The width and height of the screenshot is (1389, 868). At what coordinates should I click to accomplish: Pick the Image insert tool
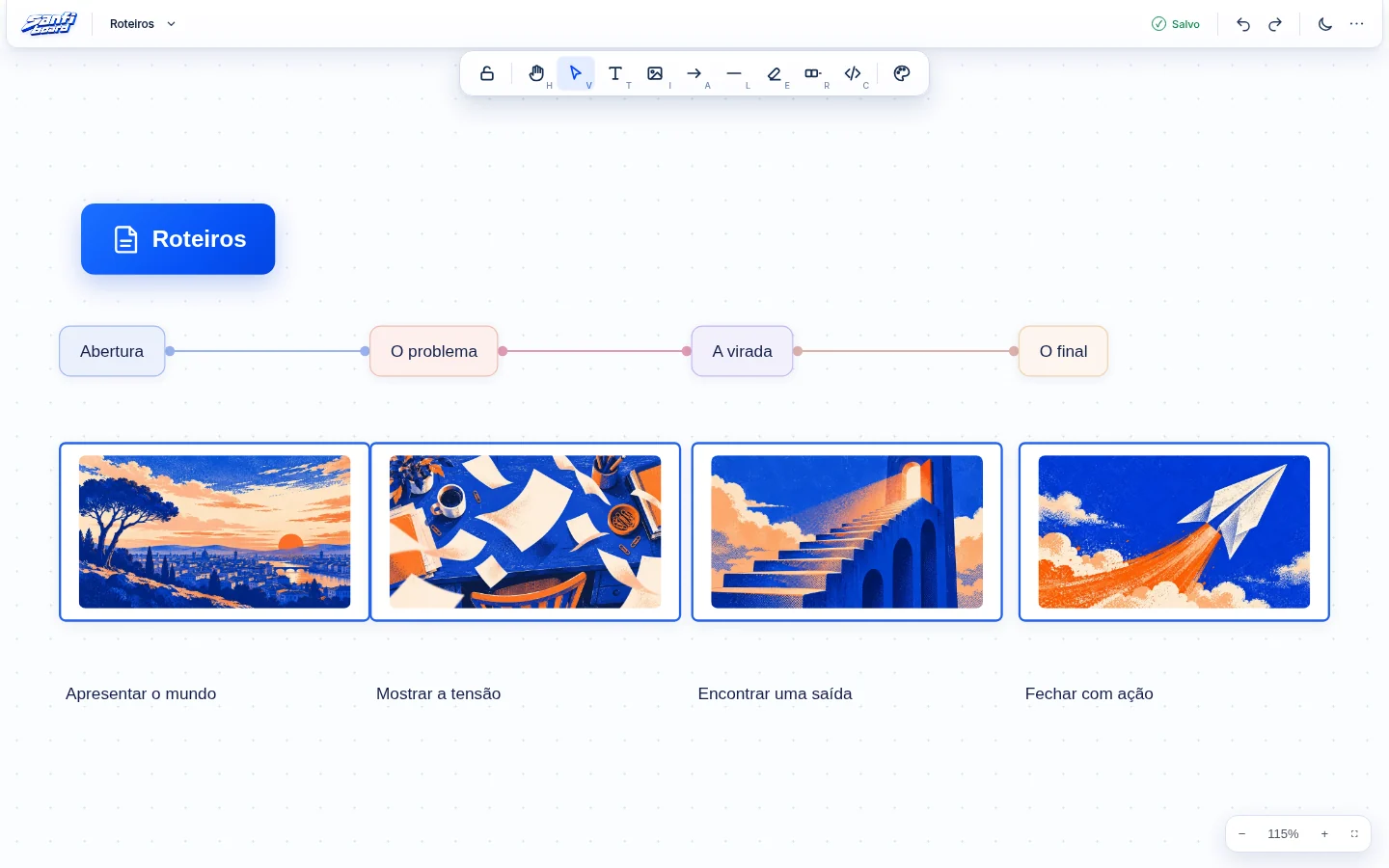[655, 73]
